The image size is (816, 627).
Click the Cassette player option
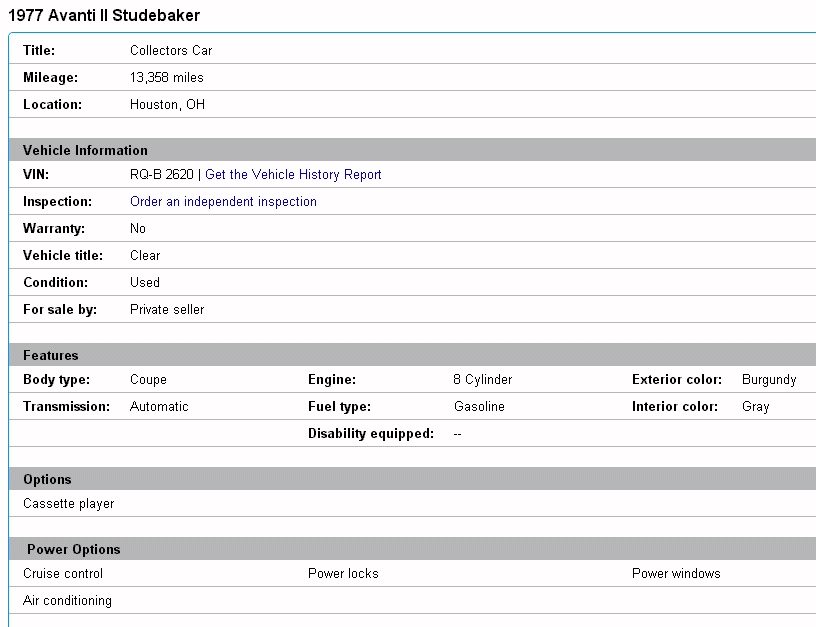pyautogui.click(x=68, y=504)
